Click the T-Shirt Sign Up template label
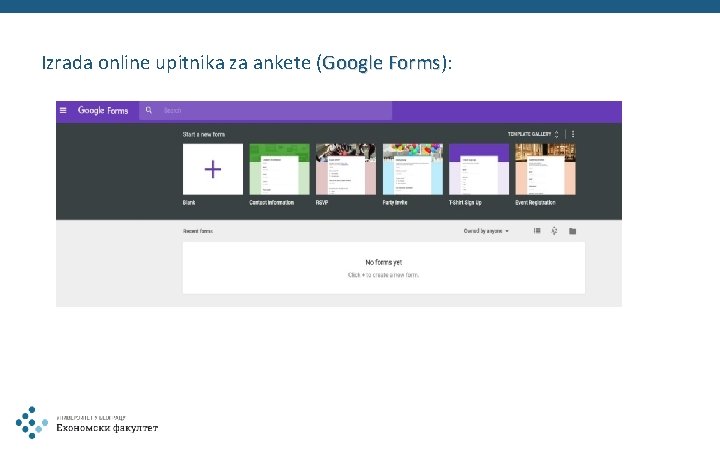Image resolution: width=720 pixels, height=450 pixels. pyautogui.click(x=465, y=202)
